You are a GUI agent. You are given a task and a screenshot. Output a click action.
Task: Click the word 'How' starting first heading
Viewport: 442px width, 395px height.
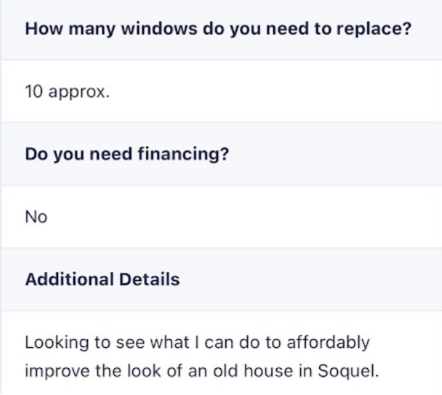(x=44, y=29)
